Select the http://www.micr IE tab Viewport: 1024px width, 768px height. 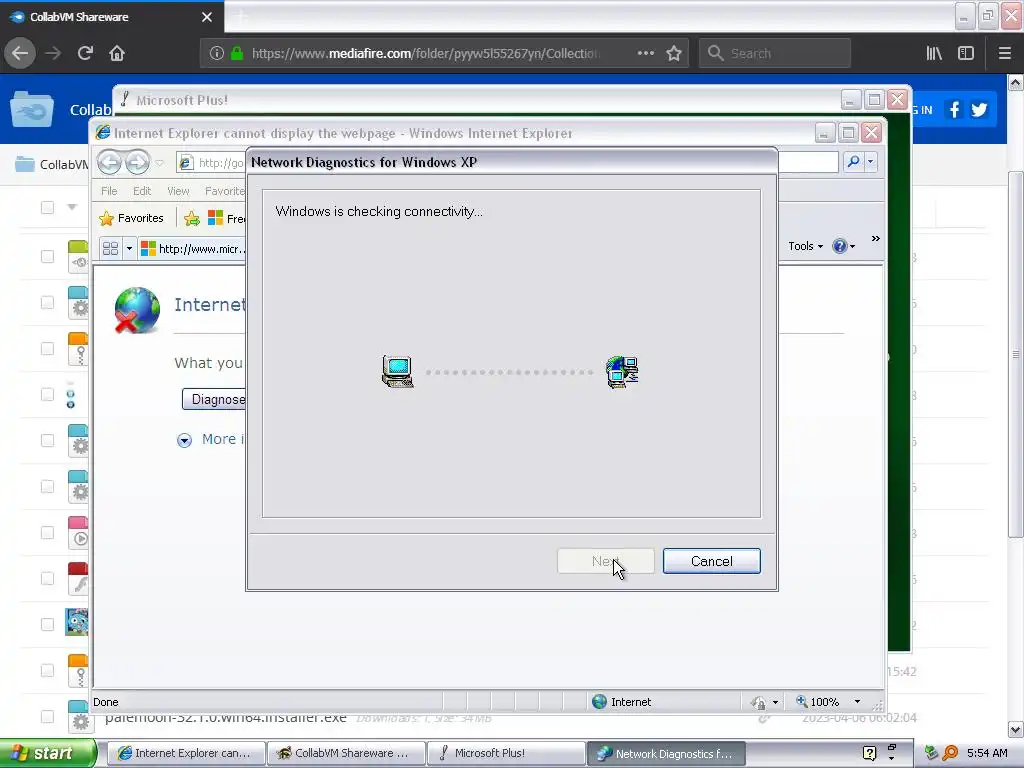(x=193, y=249)
